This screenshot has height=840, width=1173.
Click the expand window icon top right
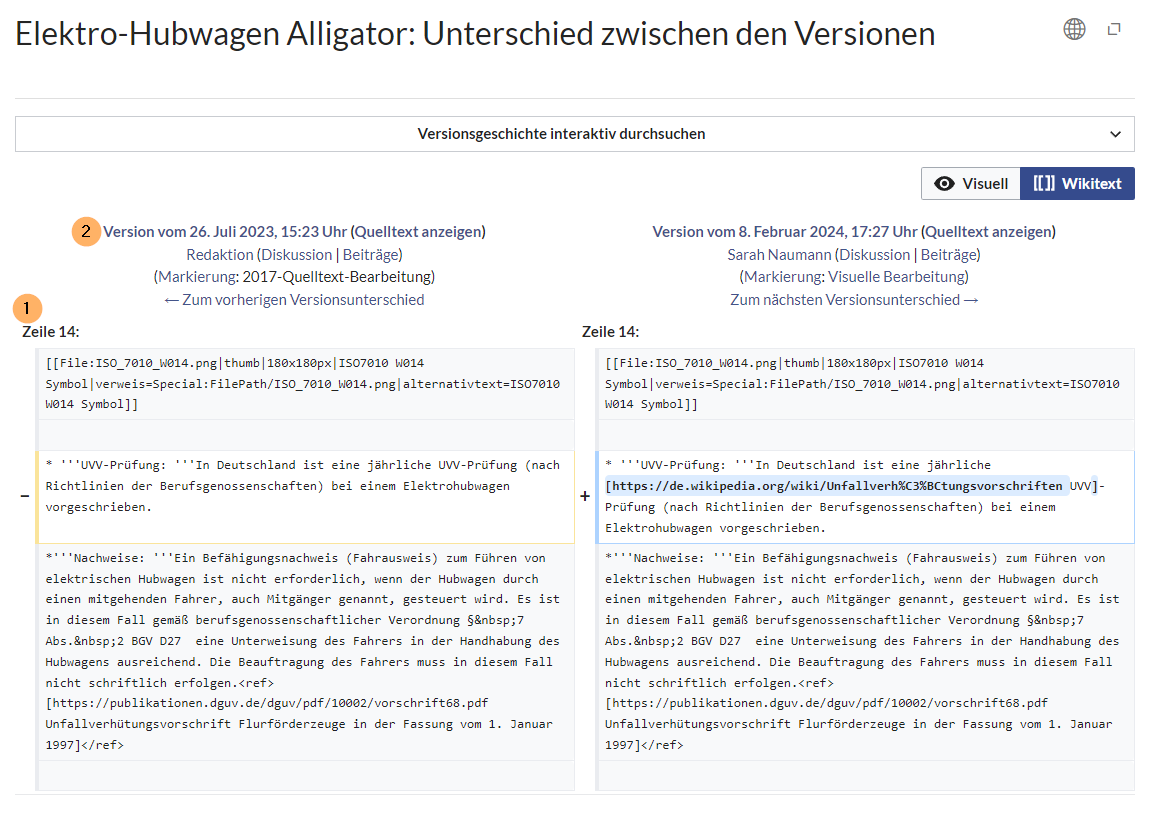click(1114, 30)
